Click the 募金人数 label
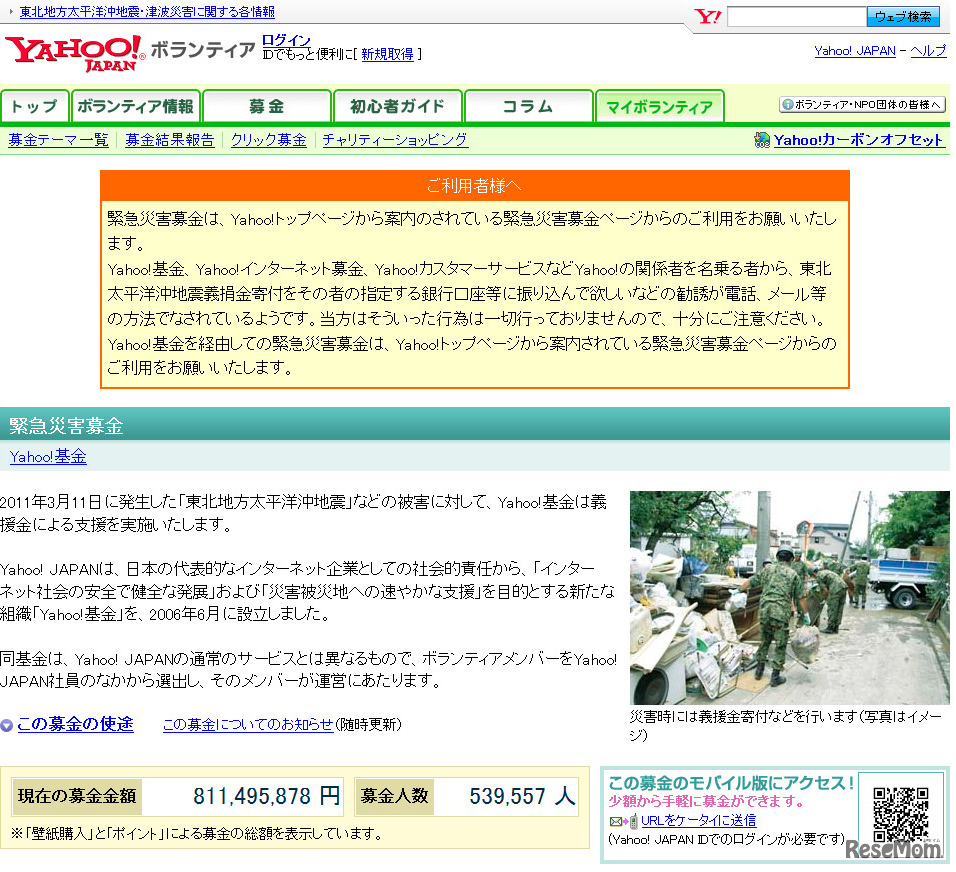The width and height of the screenshot is (956, 872). point(394,796)
